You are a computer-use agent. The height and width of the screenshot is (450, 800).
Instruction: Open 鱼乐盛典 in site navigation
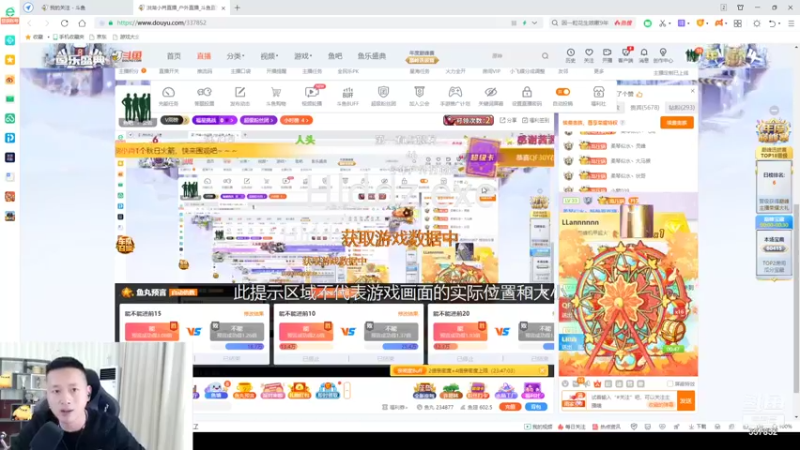(x=371, y=56)
